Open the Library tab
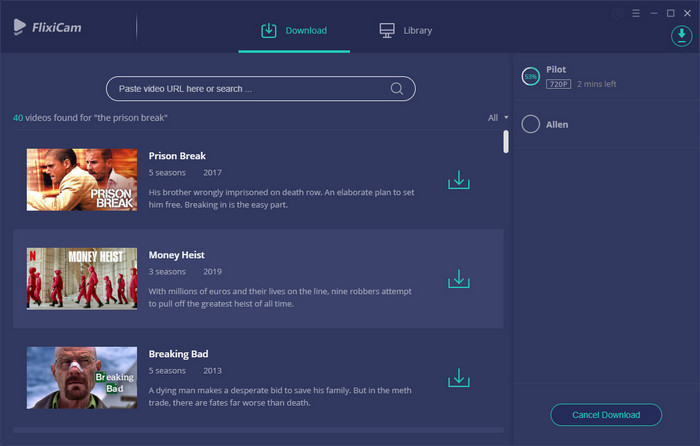The image size is (700, 446). (x=406, y=30)
